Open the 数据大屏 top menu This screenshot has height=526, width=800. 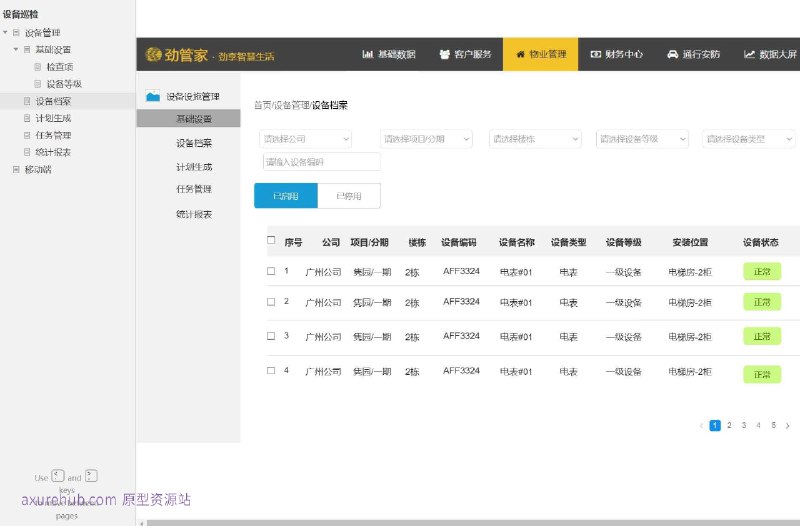(x=770, y=54)
